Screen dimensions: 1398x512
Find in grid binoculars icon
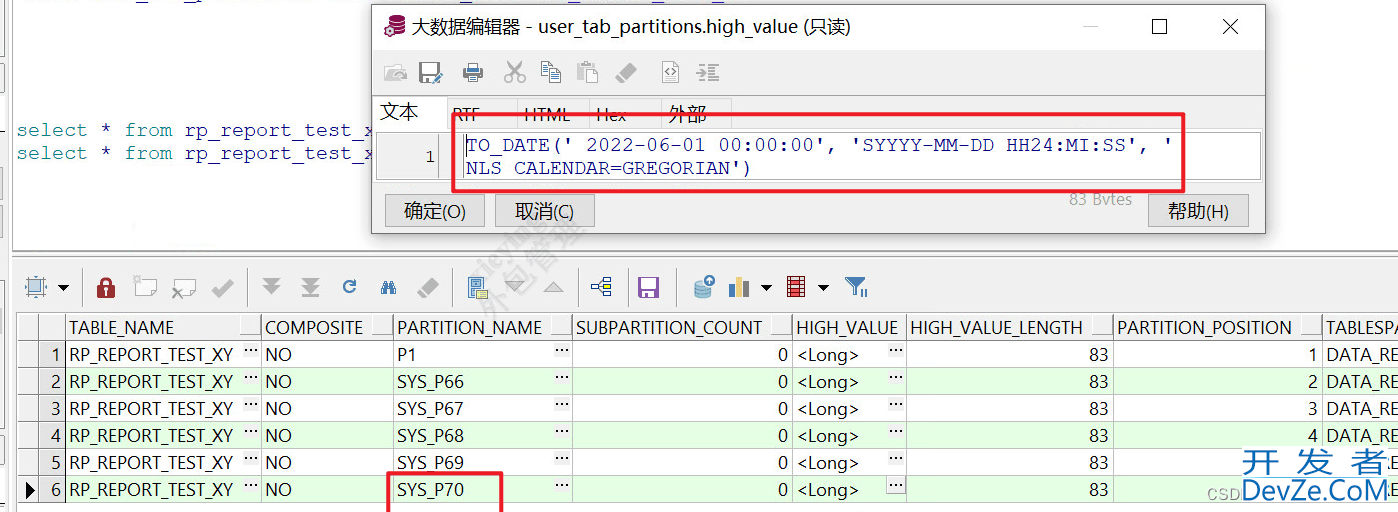(x=388, y=288)
